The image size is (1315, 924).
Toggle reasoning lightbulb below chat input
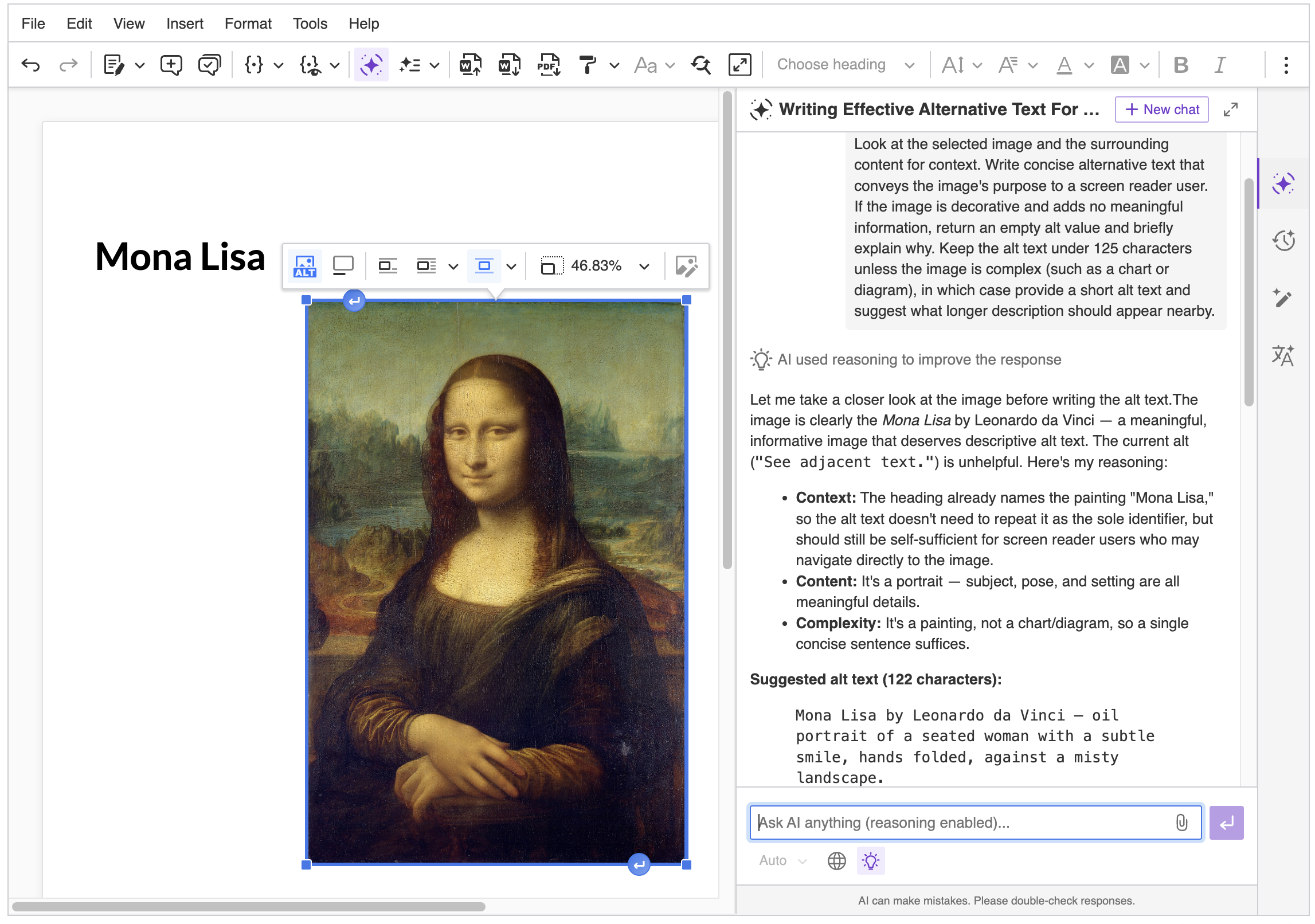pyautogui.click(x=871, y=861)
